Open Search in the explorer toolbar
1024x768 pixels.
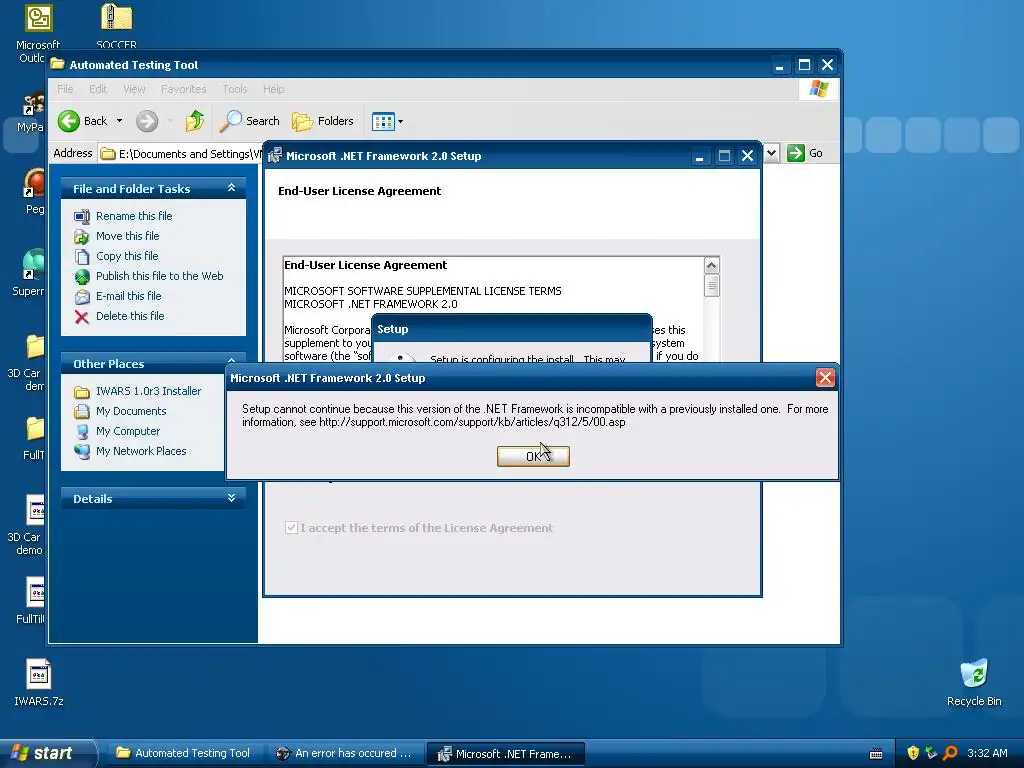tap(249, 121)
